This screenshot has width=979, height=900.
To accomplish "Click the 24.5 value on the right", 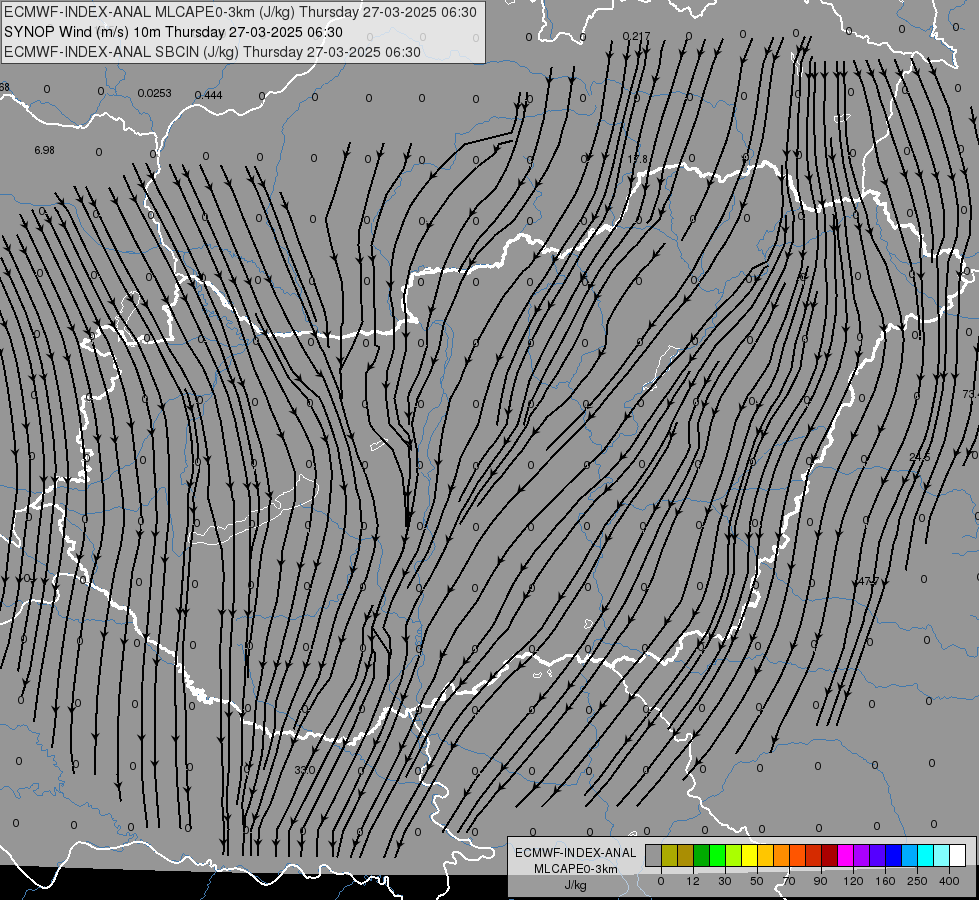I will (920, 457).
